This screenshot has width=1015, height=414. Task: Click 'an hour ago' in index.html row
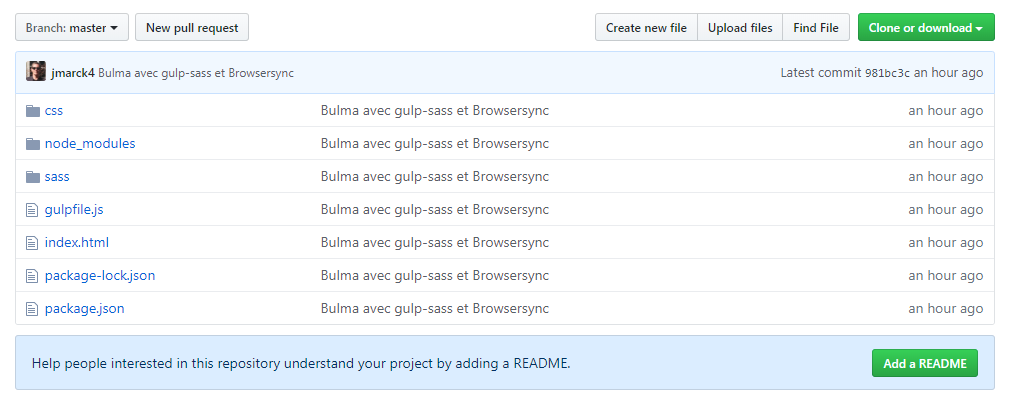pos(946,243)
